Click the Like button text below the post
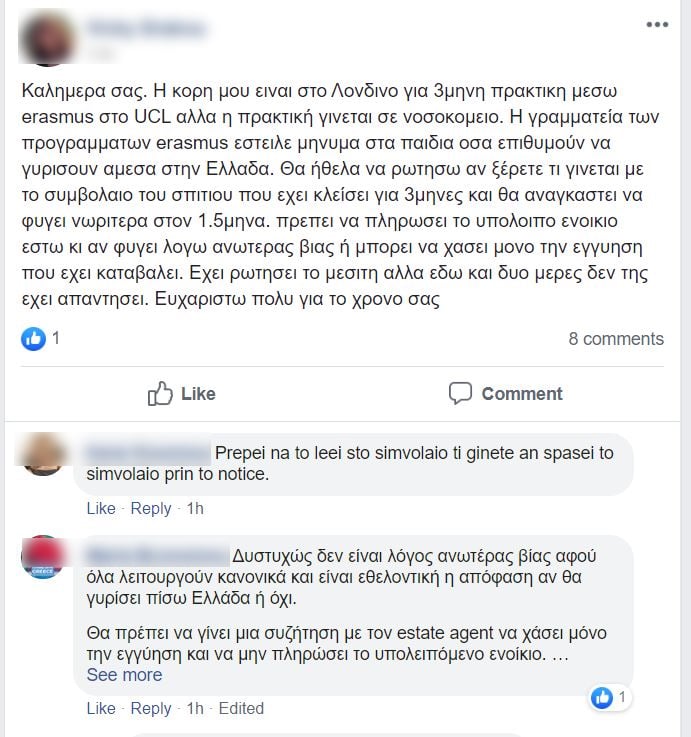The width and height of the screenshot is (691, 737). [198, 394]
